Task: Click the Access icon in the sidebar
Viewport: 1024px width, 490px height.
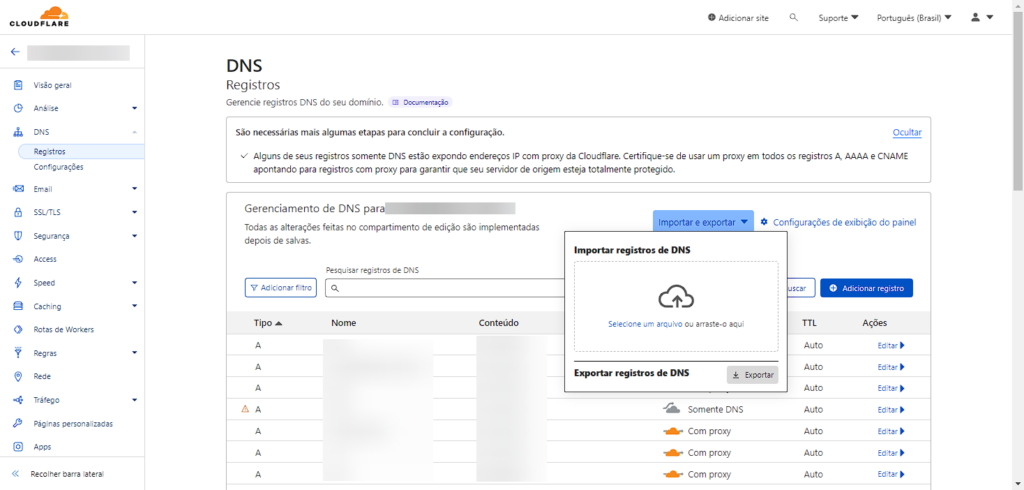Action: pyautogui.click(x=18, y=259)
